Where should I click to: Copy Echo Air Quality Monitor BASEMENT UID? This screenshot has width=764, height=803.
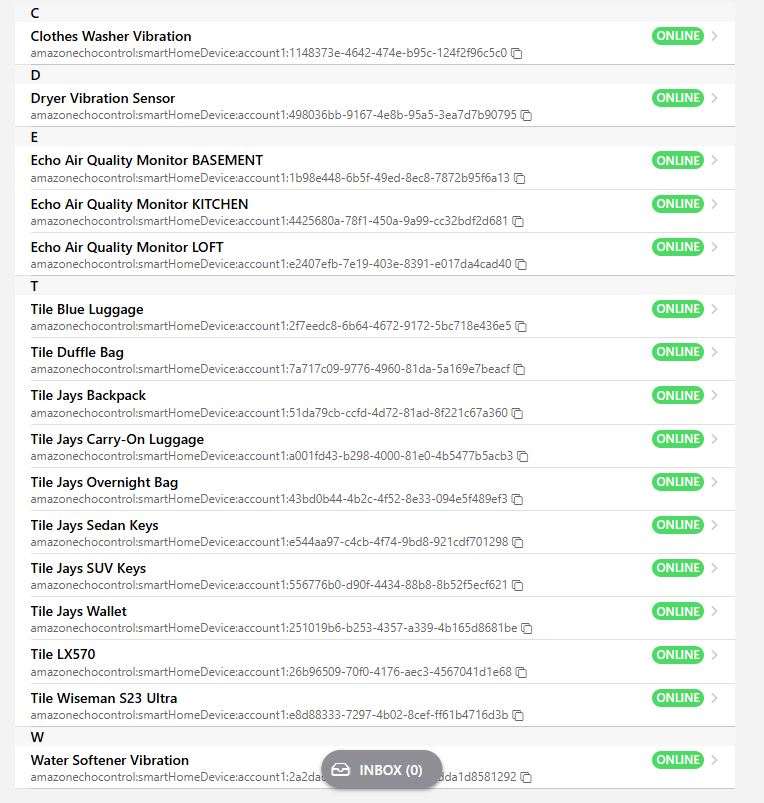coord(520,178)
